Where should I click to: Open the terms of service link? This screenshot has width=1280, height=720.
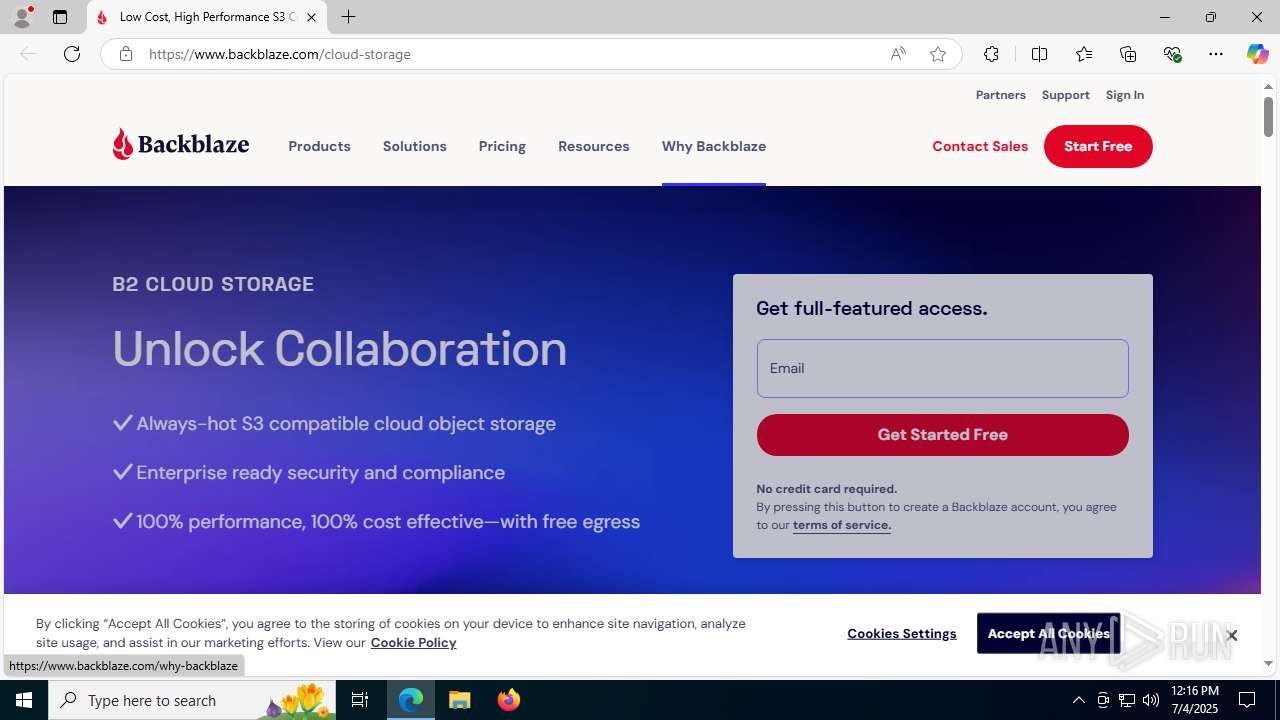(841, 525)
